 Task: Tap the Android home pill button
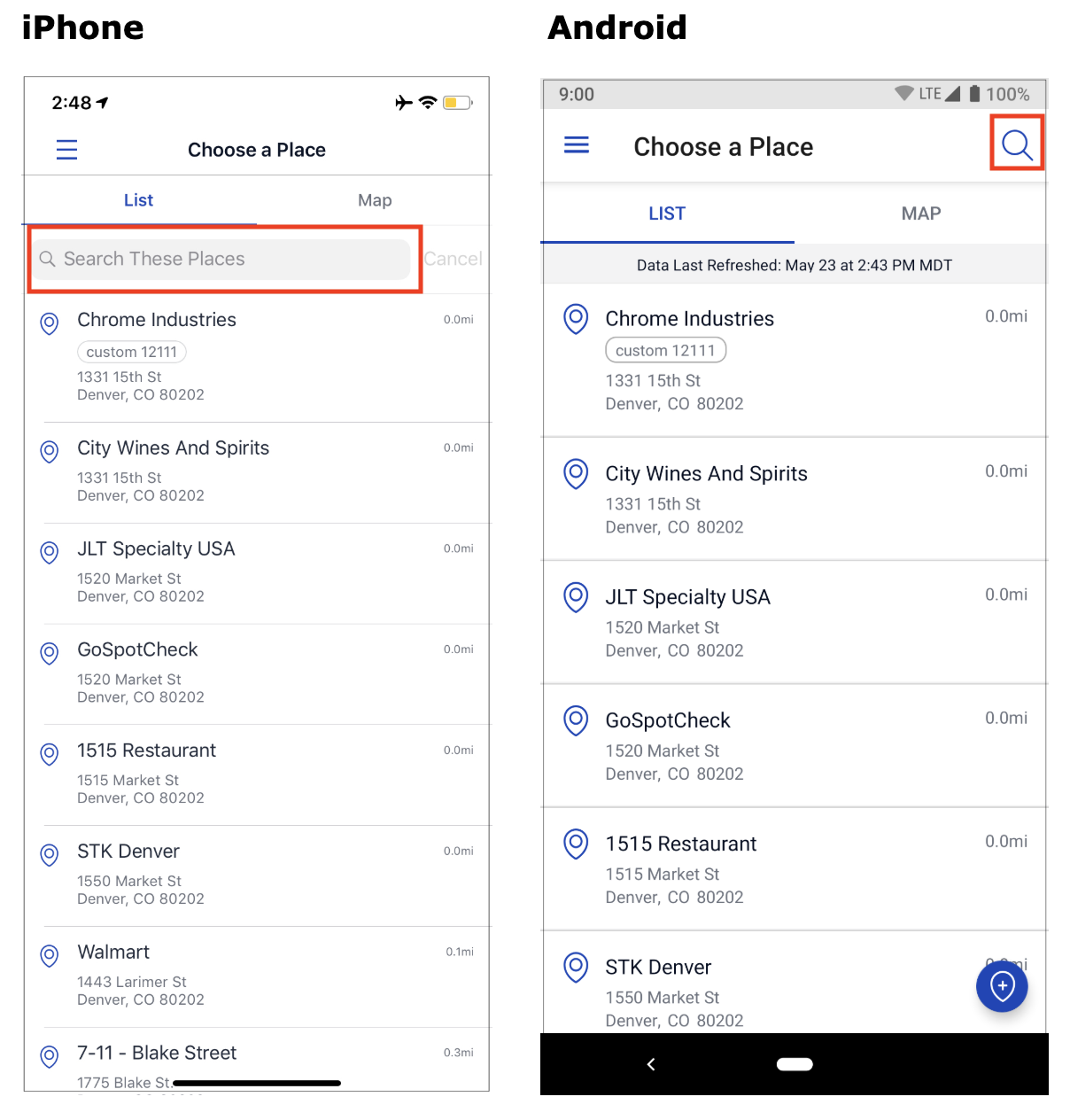(x=795, y=1064)
